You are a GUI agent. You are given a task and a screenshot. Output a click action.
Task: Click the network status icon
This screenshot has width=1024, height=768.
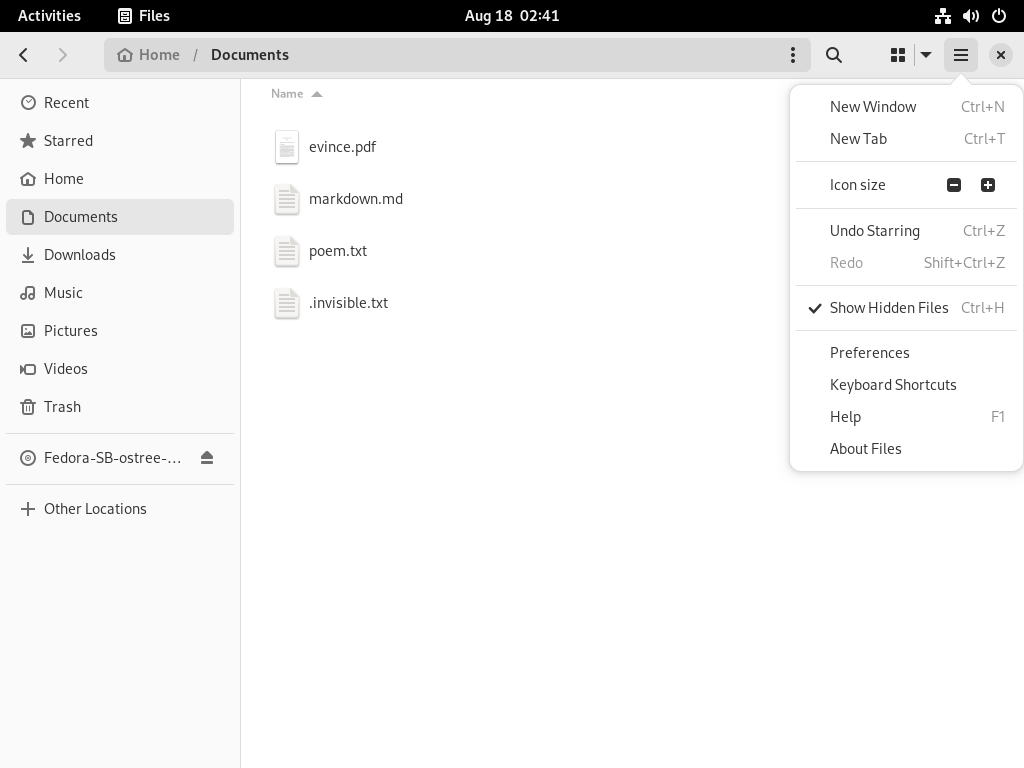pyautogui.click(x=942, y=16)
